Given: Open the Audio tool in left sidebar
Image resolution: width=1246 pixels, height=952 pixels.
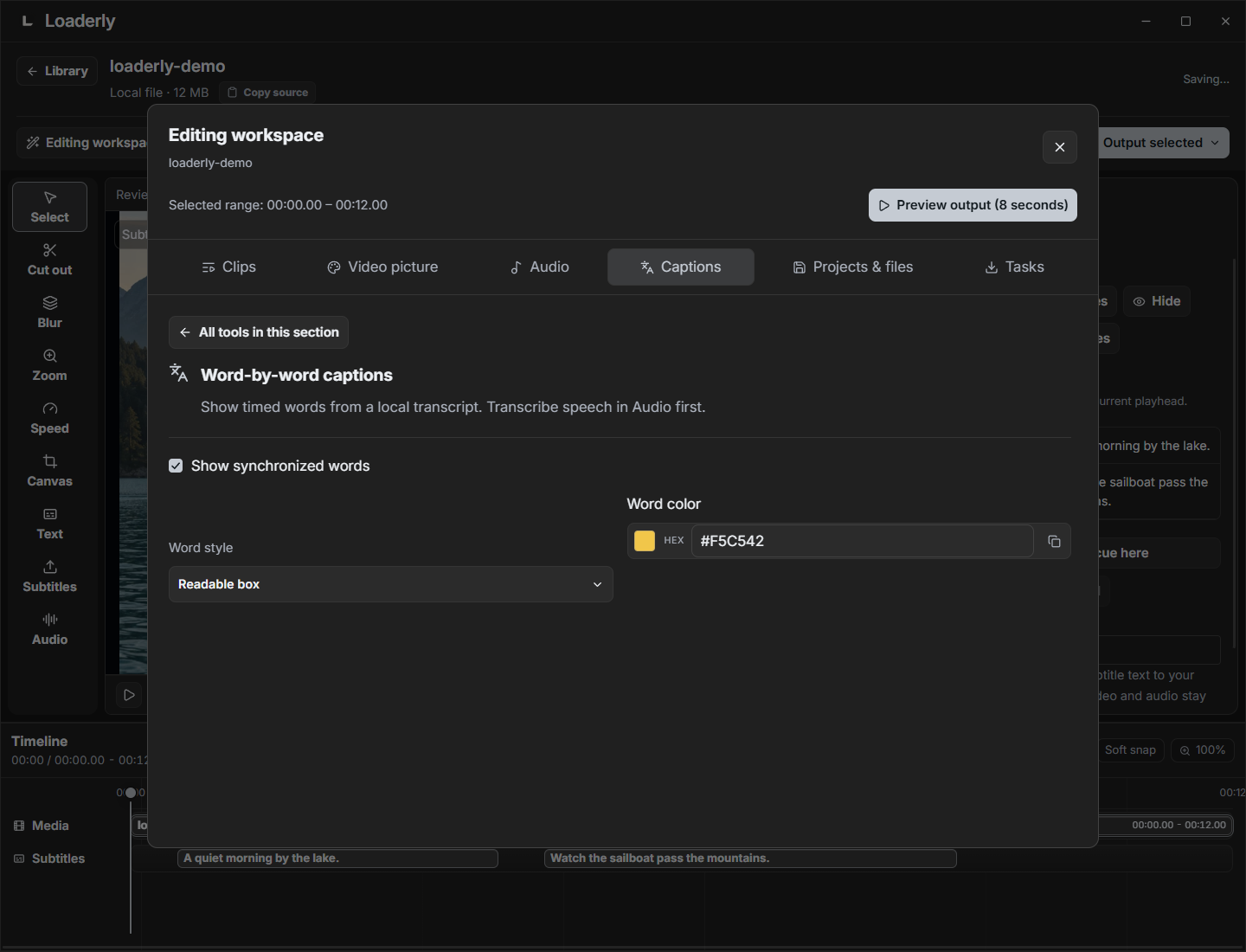Looking at the screenshot, I should coord(49,629).
